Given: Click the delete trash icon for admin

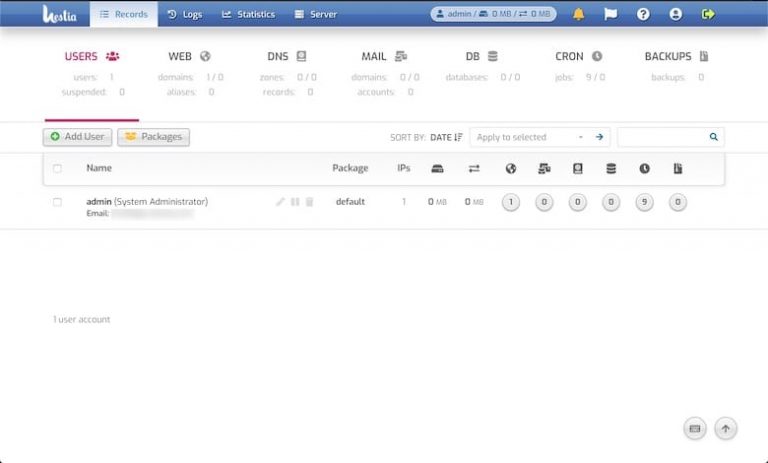Looking at the screenshot, I should (309, 202).
